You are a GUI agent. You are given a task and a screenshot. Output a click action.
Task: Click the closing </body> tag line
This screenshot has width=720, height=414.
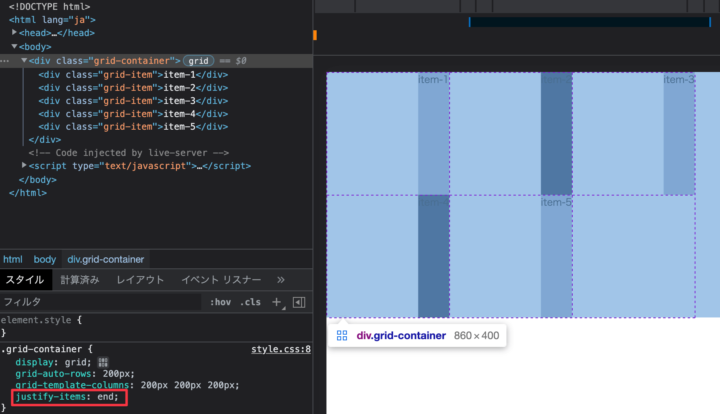pyautogui.click(x=38, y=179)
